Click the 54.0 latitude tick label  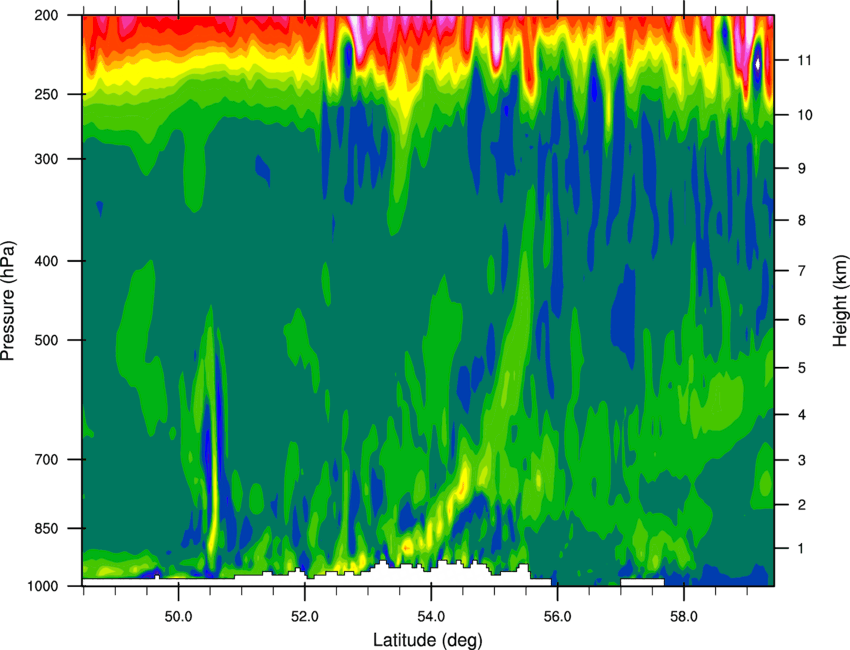[431, 616]
